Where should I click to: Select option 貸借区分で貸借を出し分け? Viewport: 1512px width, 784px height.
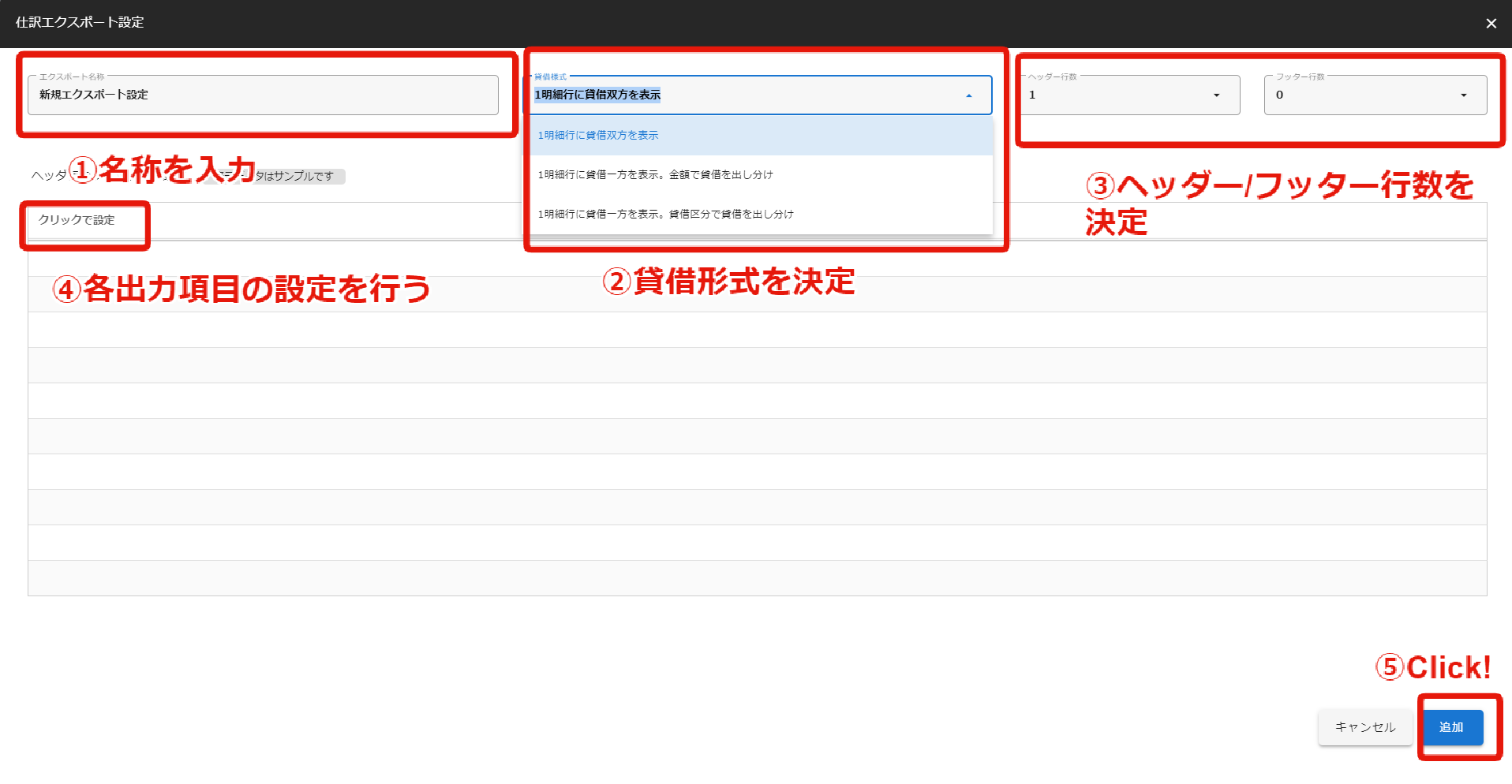[x=761, y=215]
